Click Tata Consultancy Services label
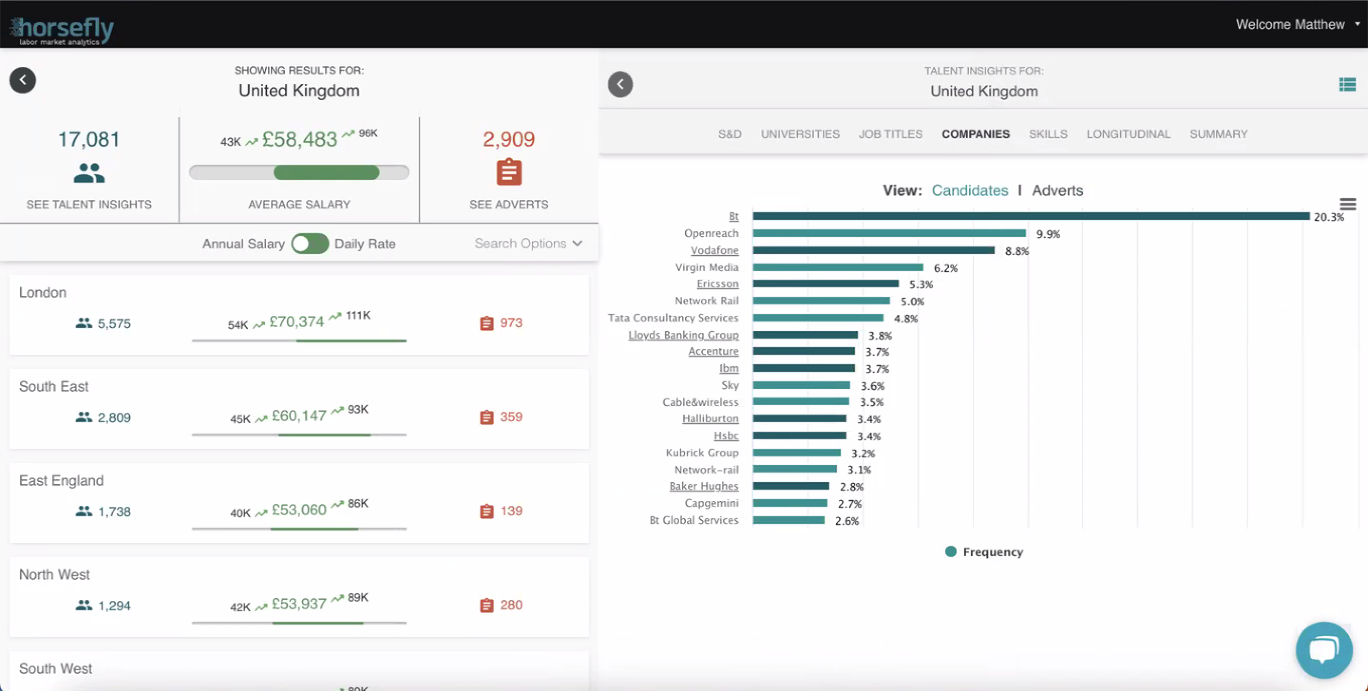The height and width of the screenshot is (691, 1368). tap(674, 318)
